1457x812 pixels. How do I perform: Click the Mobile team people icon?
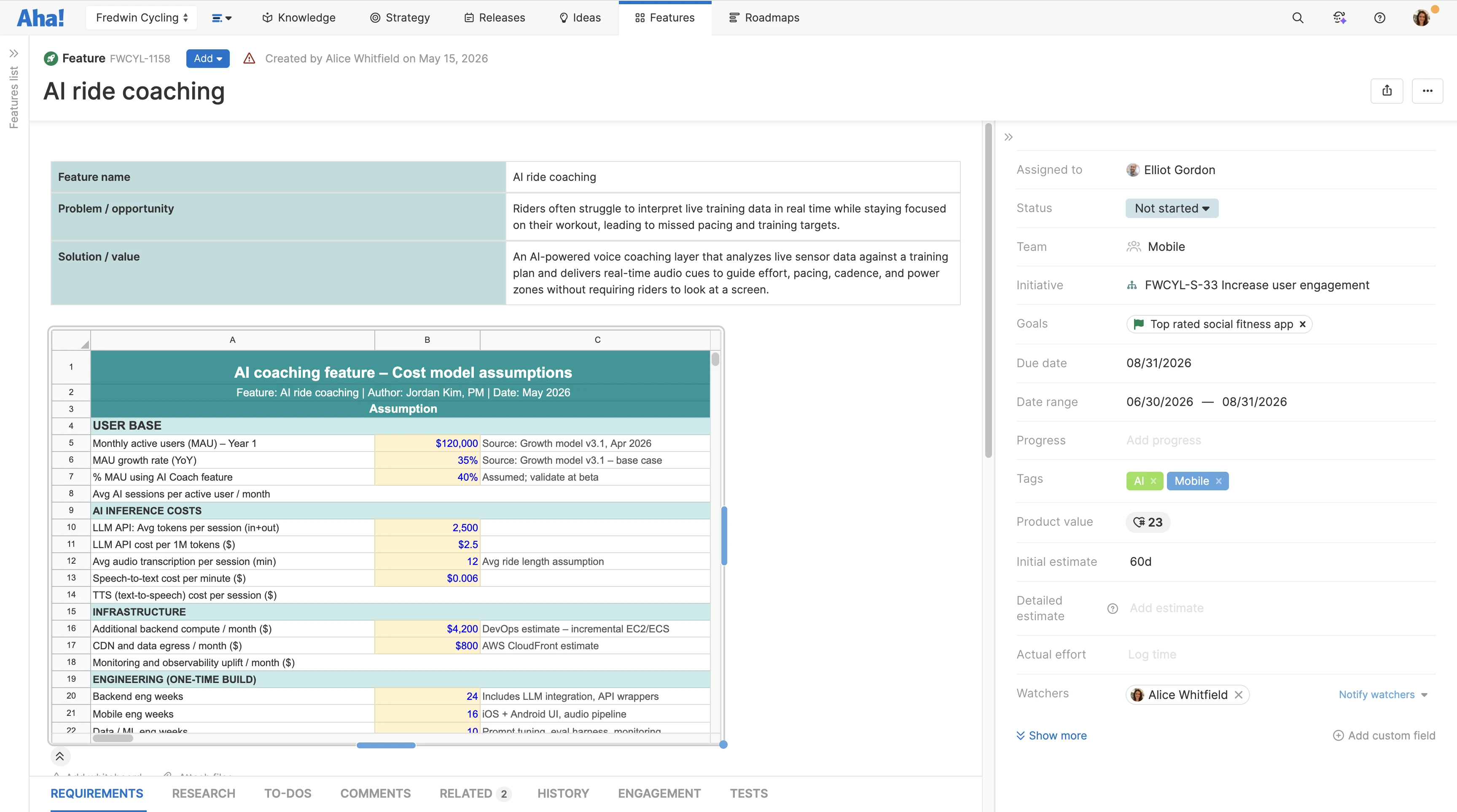point(1134,247)
